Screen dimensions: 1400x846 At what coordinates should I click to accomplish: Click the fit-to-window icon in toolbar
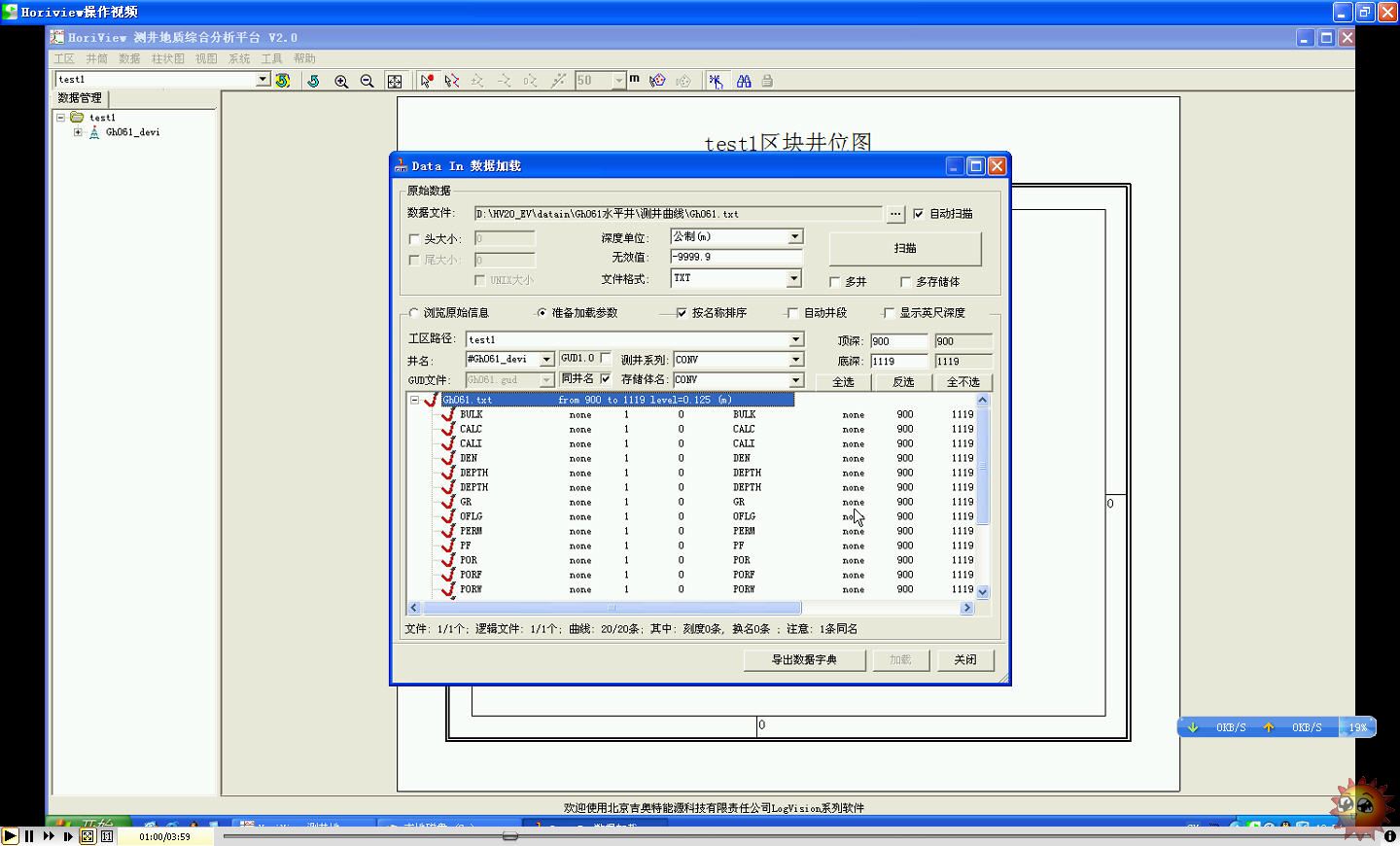(x=395, y=81)
